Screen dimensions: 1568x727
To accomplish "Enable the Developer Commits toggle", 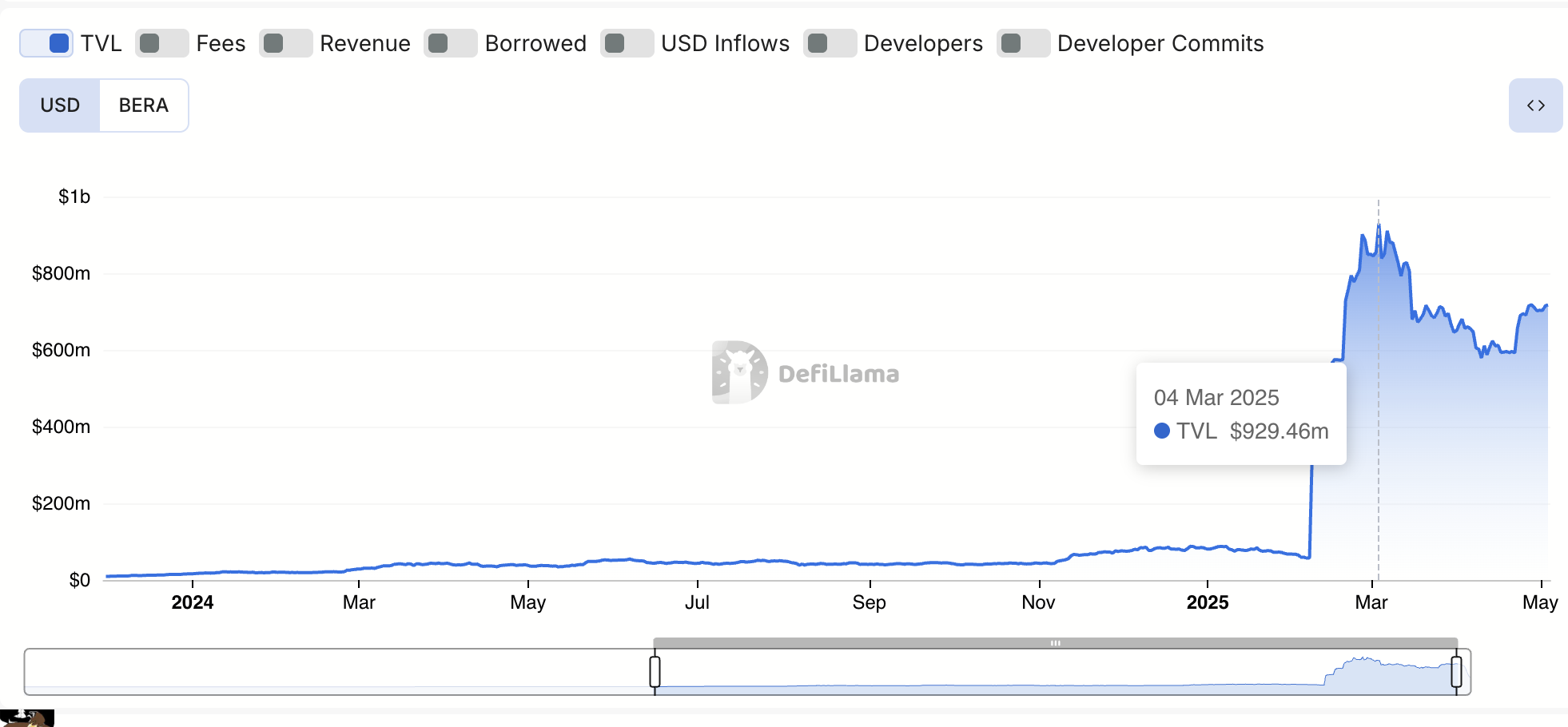I will tap(1025, 44).
